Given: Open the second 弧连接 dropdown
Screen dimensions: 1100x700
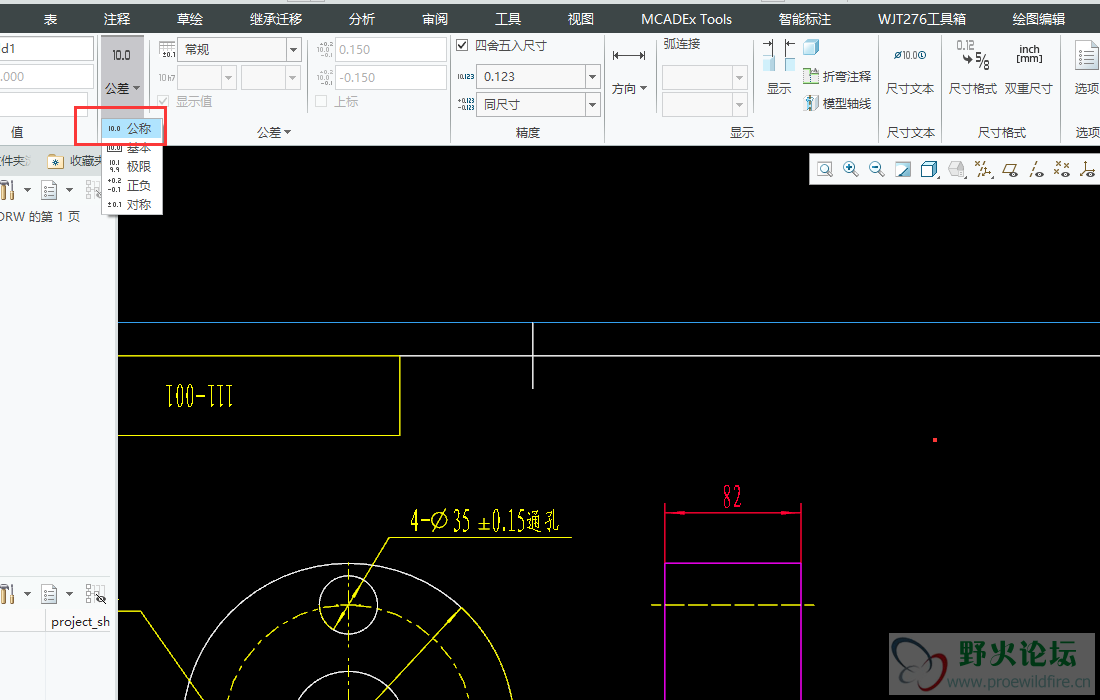Looking at the screenshot, I should (739, 105).
